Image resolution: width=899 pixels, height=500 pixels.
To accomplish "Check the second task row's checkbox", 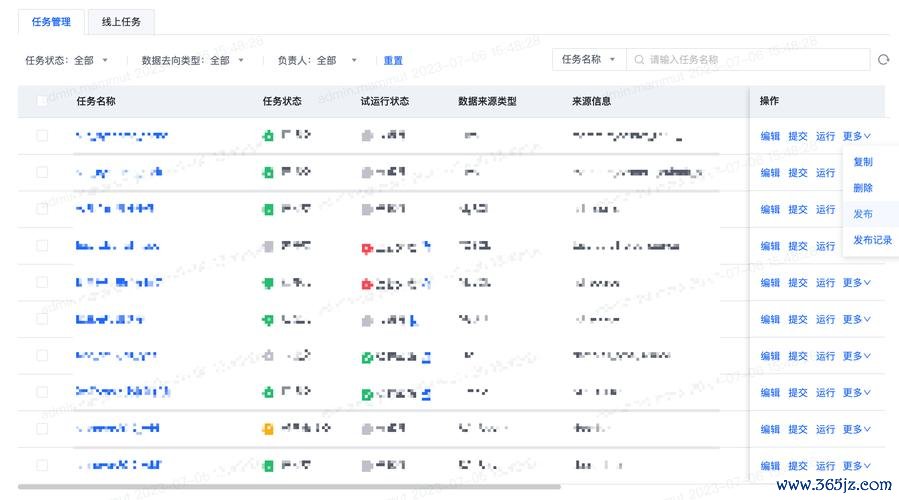I will click(x=42, y=172).
